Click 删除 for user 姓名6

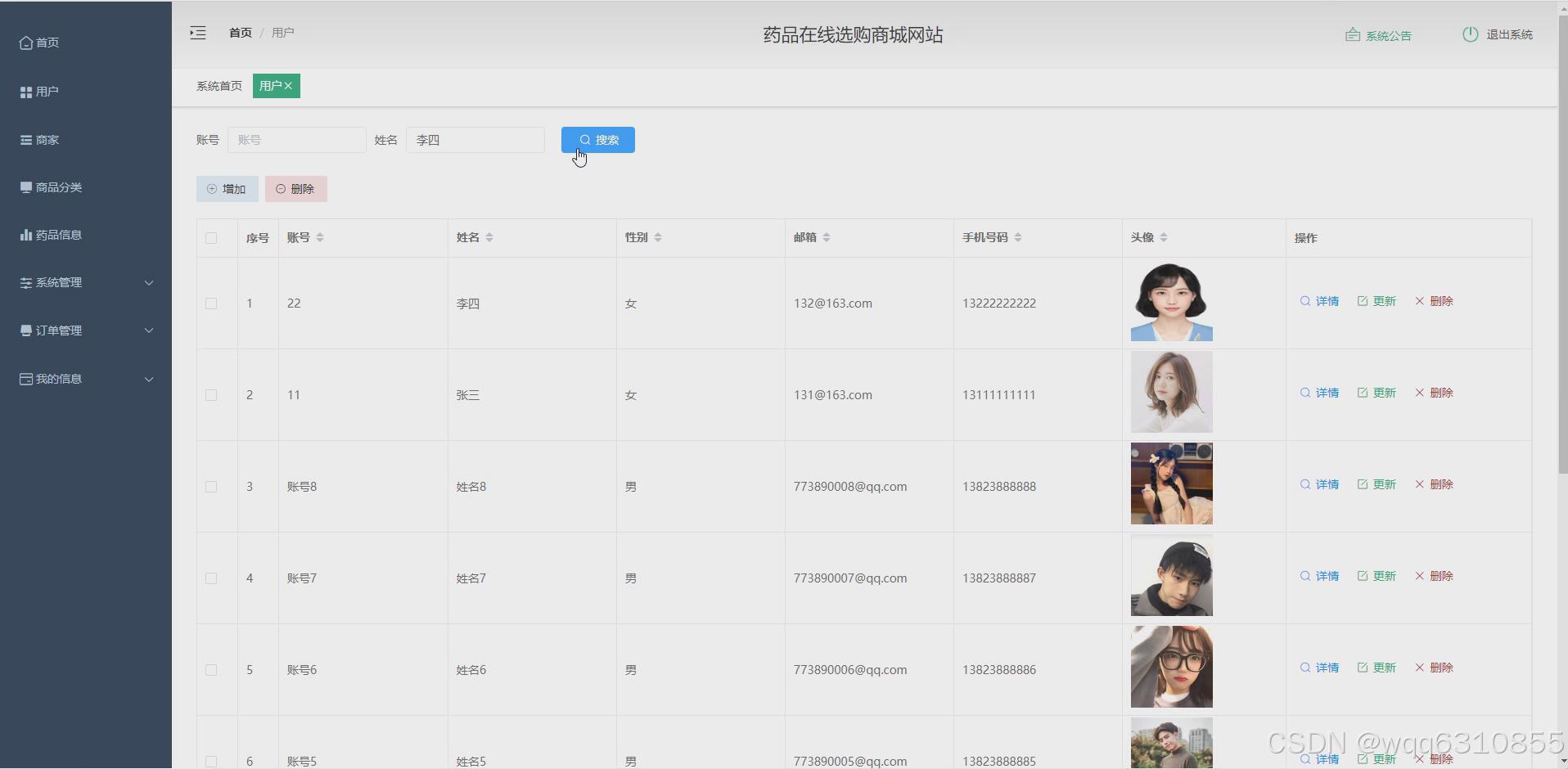tap(1434, 668)
